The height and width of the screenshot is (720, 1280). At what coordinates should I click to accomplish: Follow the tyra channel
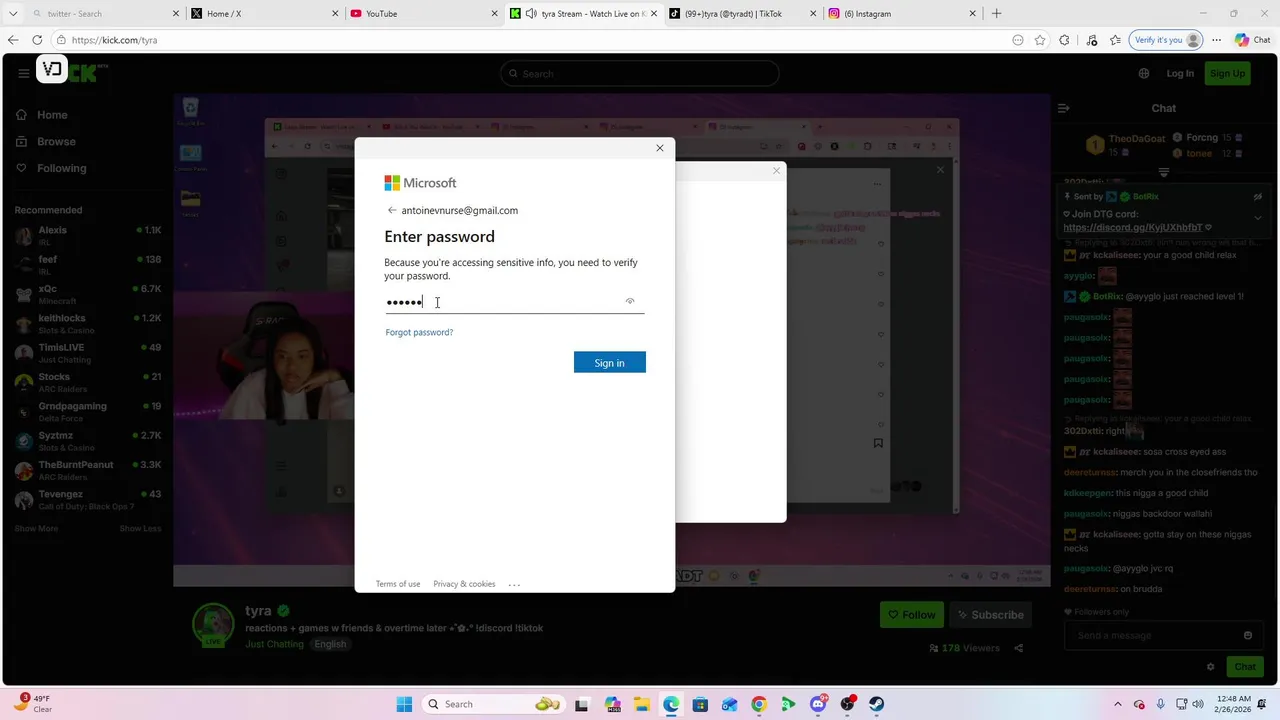(x=912, y=615)
